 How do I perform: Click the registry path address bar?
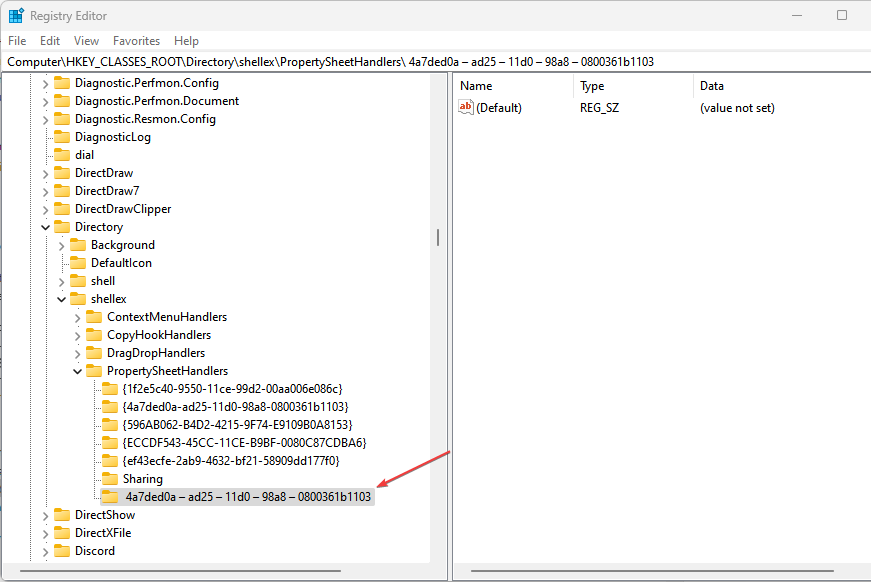[436, 62]
